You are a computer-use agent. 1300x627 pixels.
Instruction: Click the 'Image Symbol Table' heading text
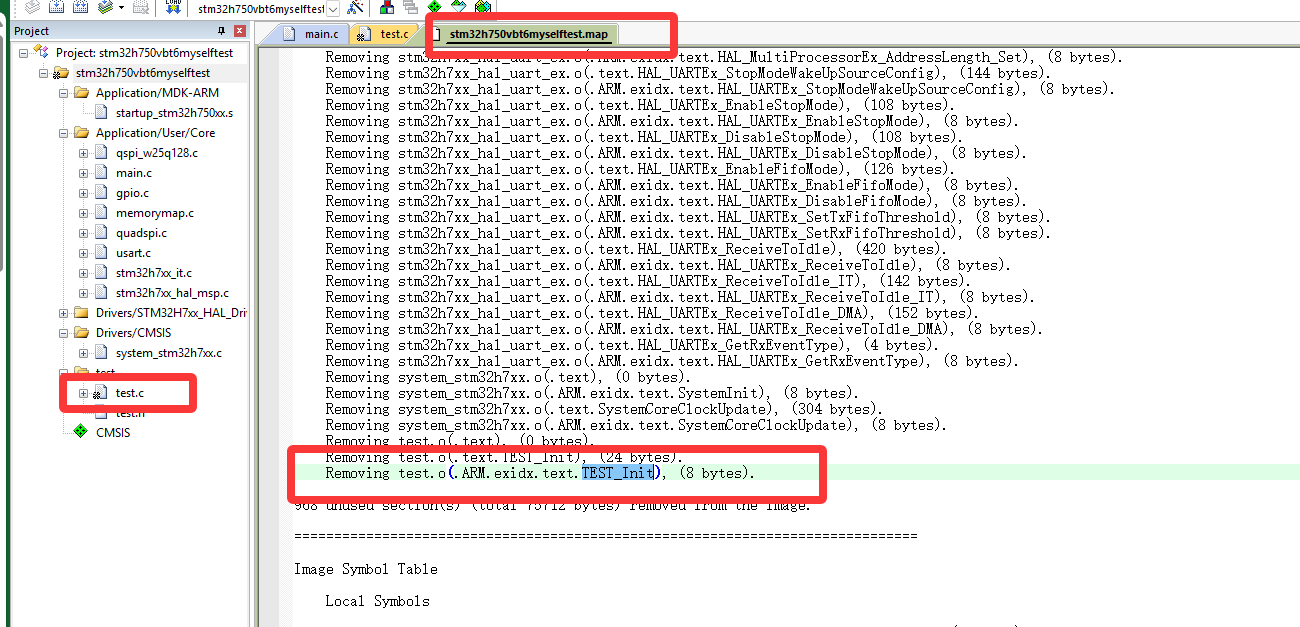pyautogui.click(x=366, y=569)
